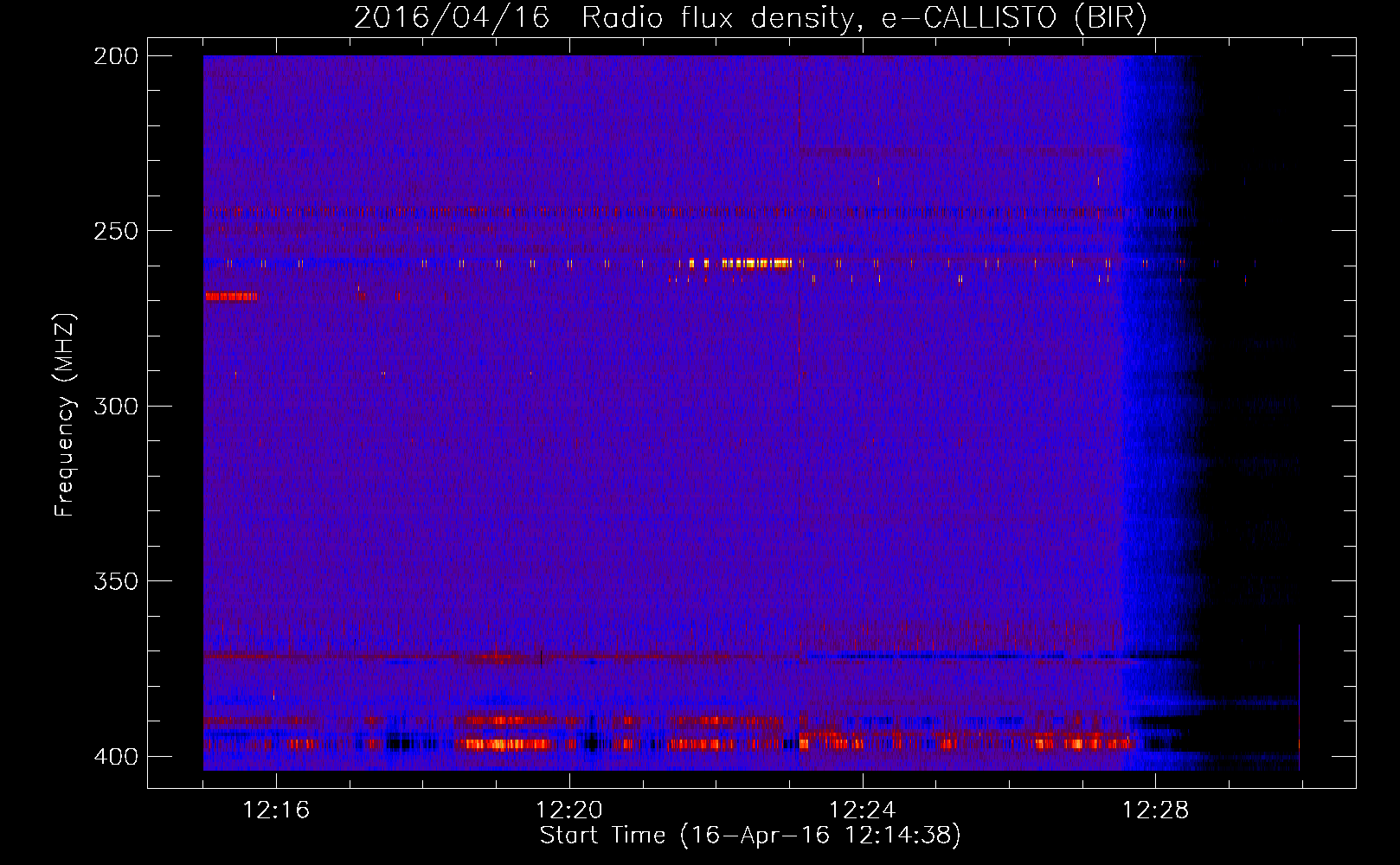Click the 250 frequency tick label
The height and width of the screenshot is (865, 1400).
(x=116, y=231)
